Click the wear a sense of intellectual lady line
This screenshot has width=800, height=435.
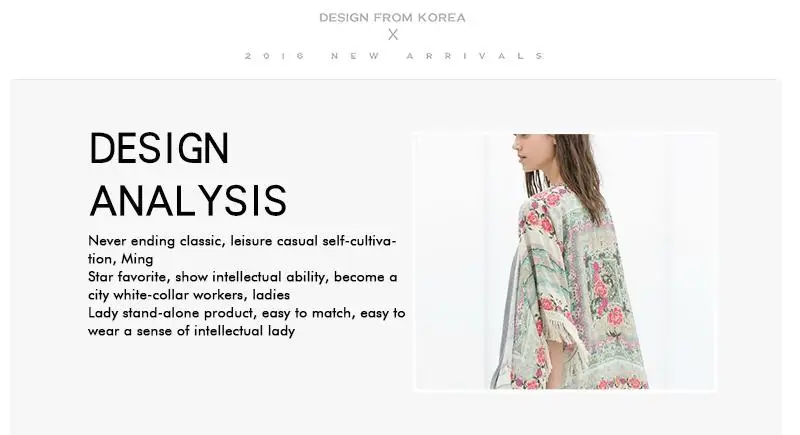[x=191, y=331]
